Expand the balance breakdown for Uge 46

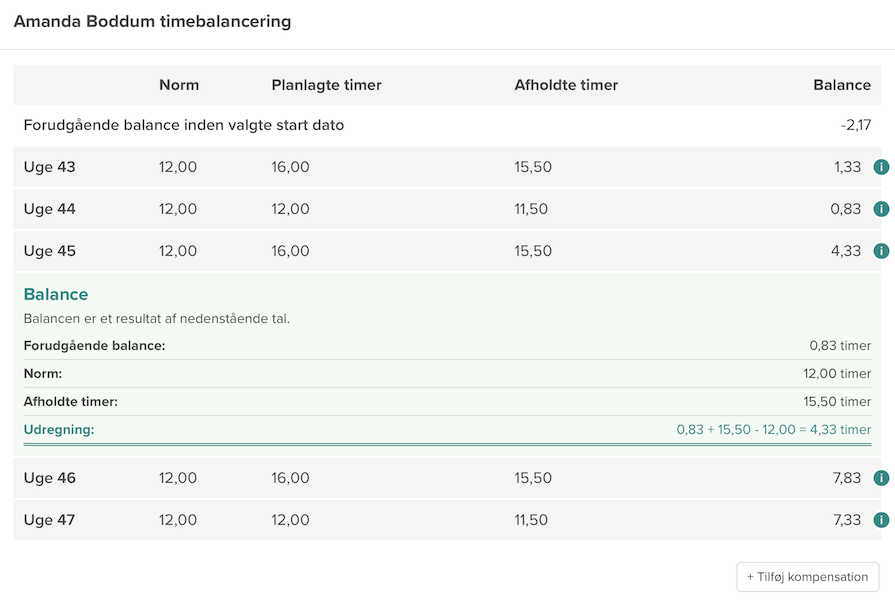coord(881,478)
